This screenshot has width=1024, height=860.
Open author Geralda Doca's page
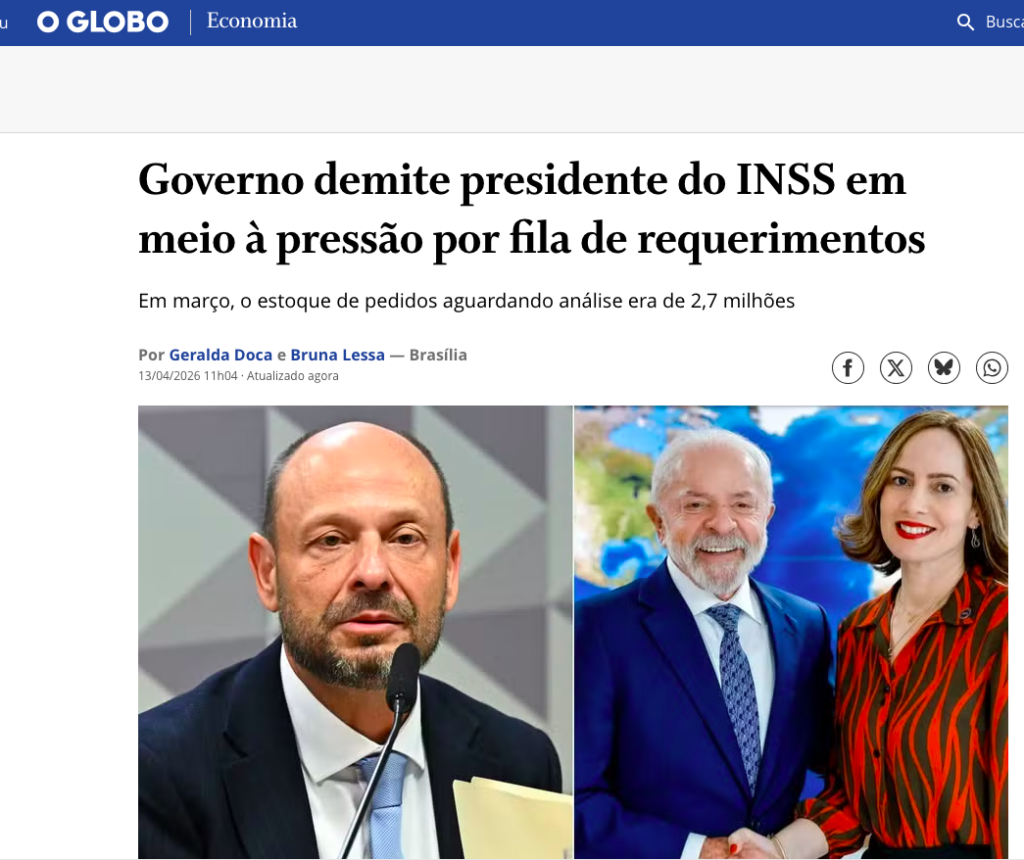pyautogui.click(x=221, y=355)
